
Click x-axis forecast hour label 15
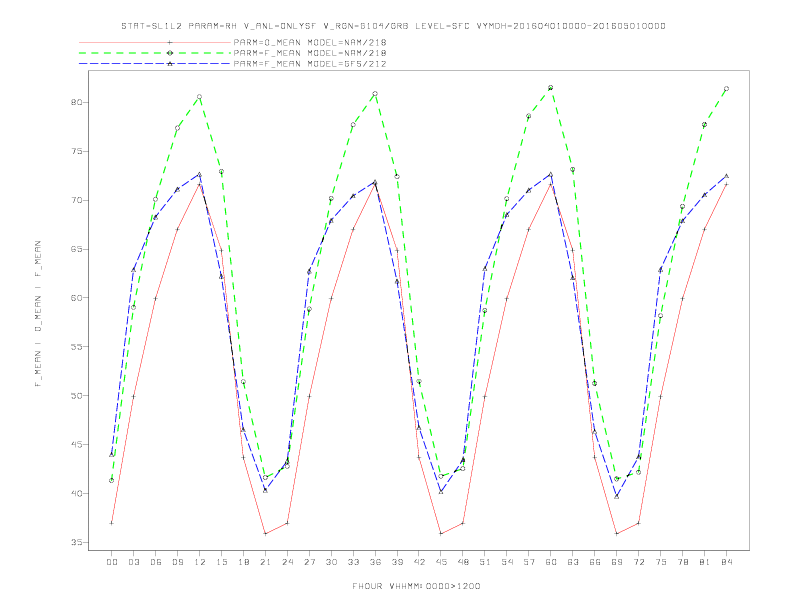[x=221, y=562]
